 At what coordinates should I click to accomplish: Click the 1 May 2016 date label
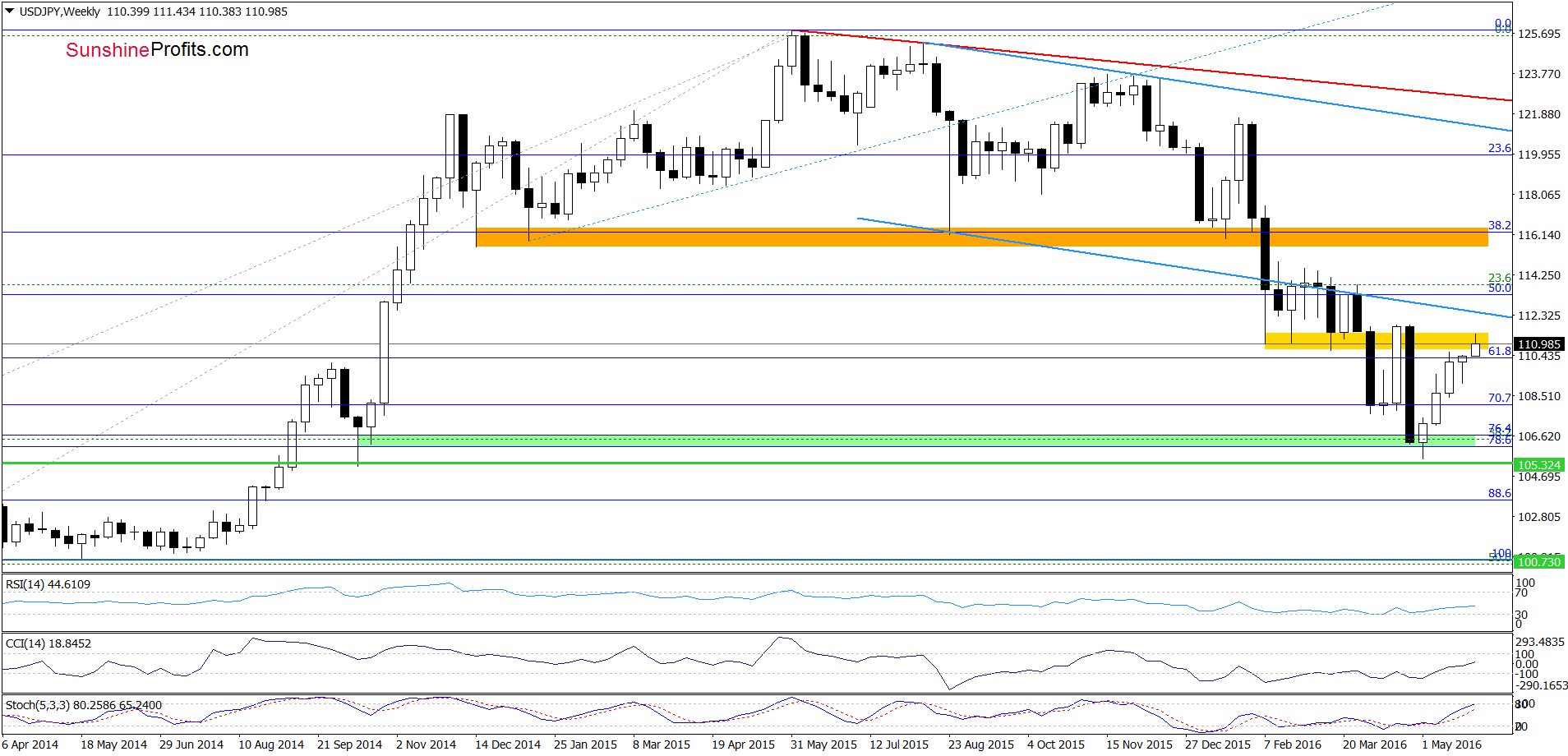[x=1451, y=744]
